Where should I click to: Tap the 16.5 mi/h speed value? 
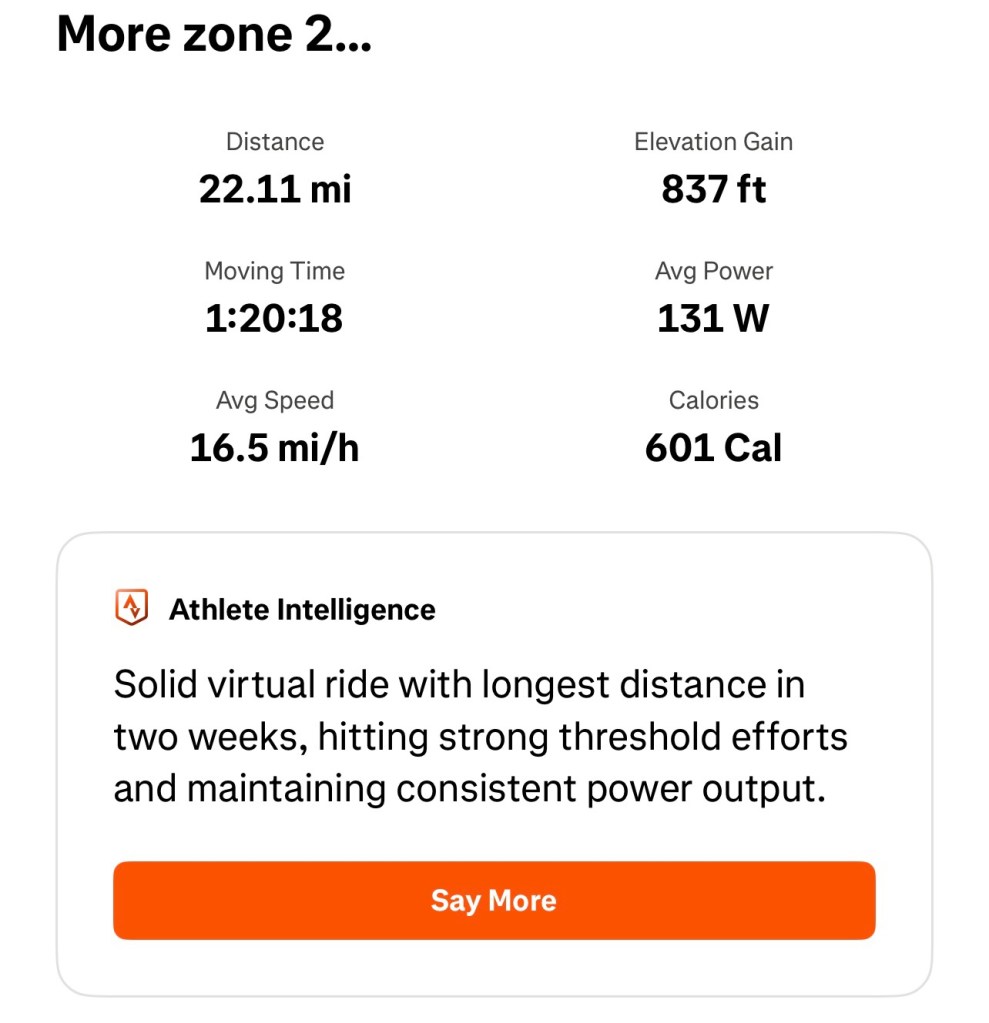tap(275, 448)
